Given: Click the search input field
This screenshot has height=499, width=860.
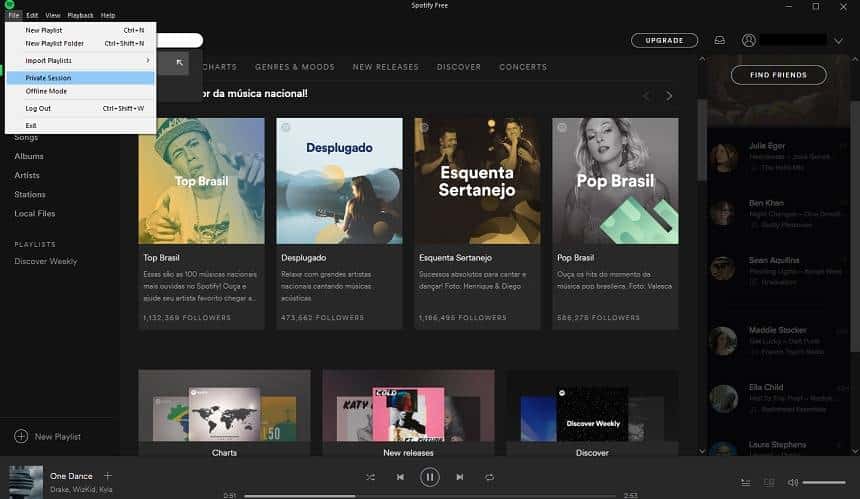Looking at the screenshot, I should pyautogui.click(x=179, y=40).
